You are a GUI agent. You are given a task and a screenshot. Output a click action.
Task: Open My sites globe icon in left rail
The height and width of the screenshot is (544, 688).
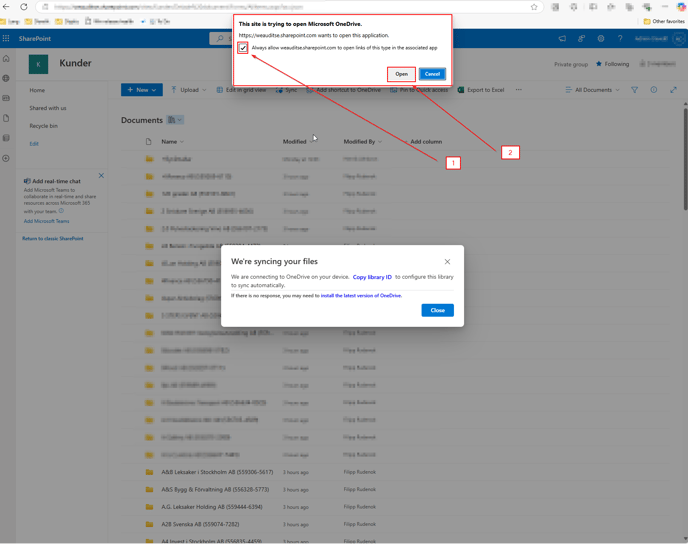click(x=6, y=78)
